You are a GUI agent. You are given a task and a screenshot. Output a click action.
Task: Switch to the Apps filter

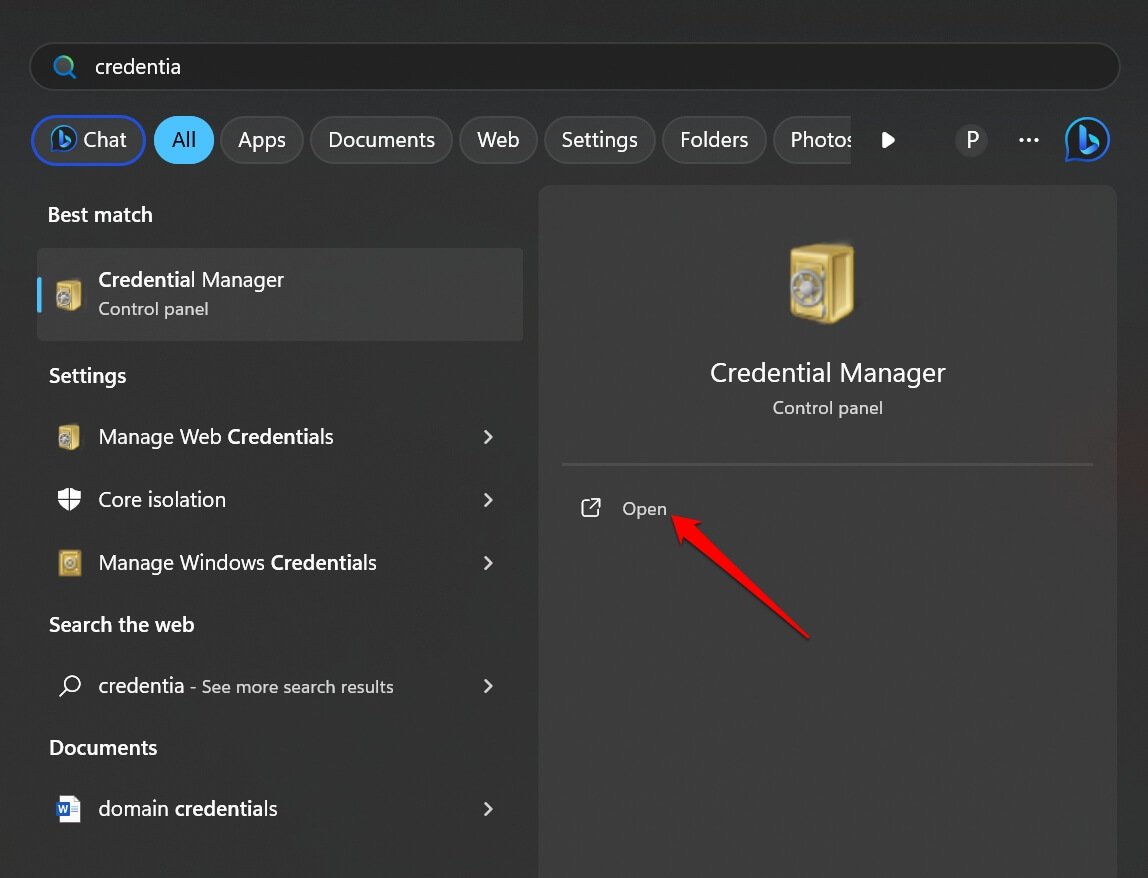[262, 140]
